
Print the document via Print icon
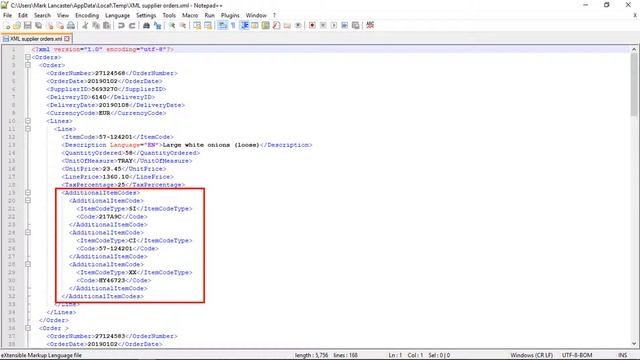(71, 25)
